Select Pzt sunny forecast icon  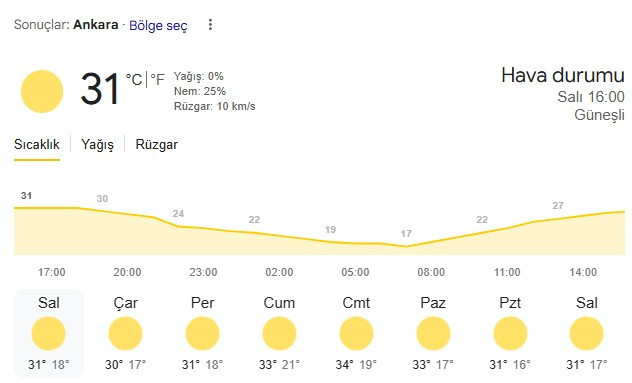click(510, 333)
